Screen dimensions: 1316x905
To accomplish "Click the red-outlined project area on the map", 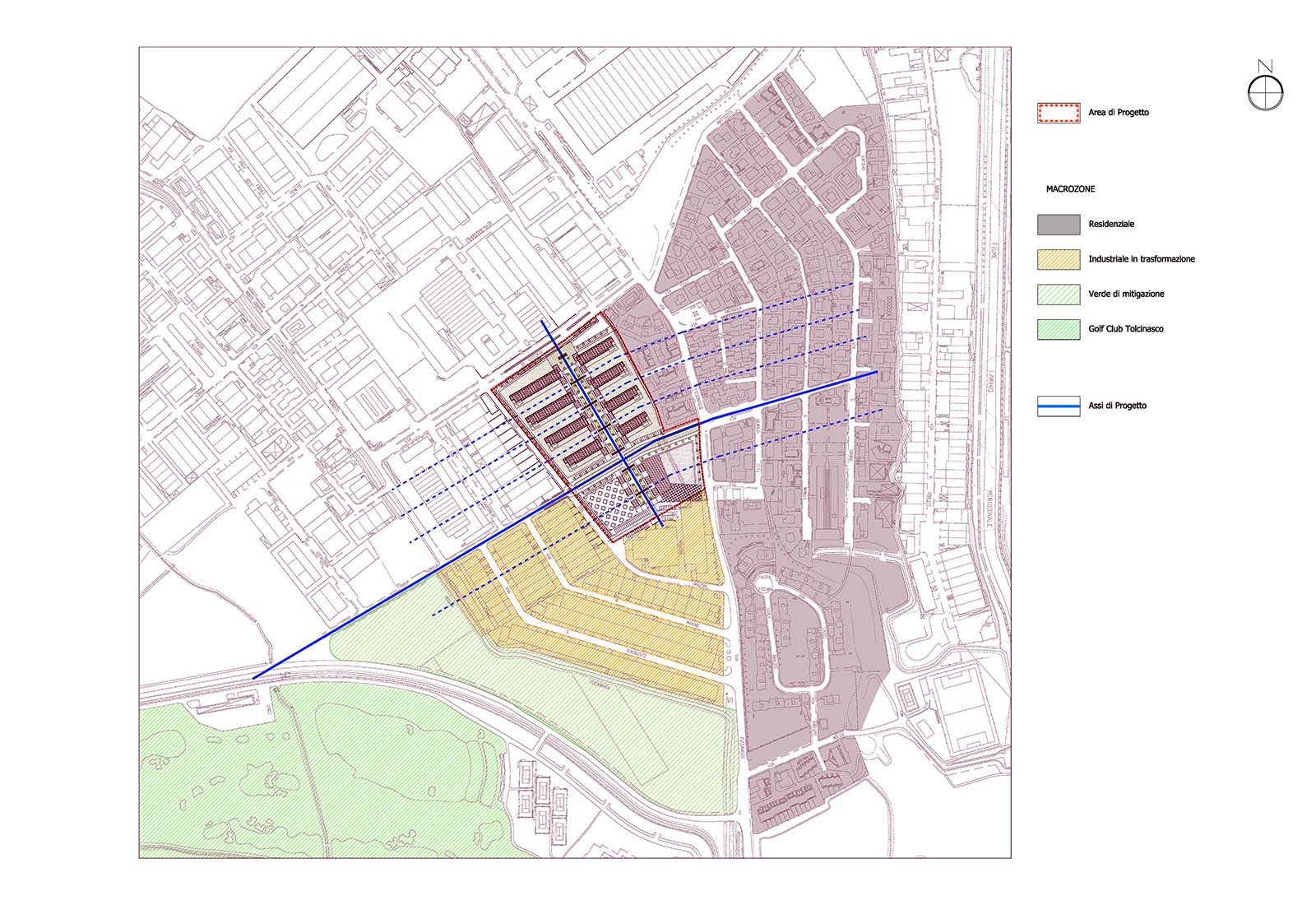I will tap(599, 428).
